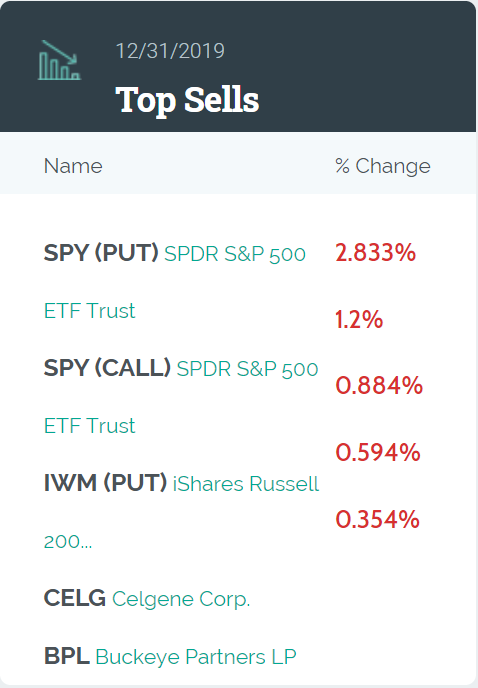The width and height of the screenshot is (478, 688).
Task: Click the declining bar chart icon
Action: pyautogui.click(x=59, y=60)
